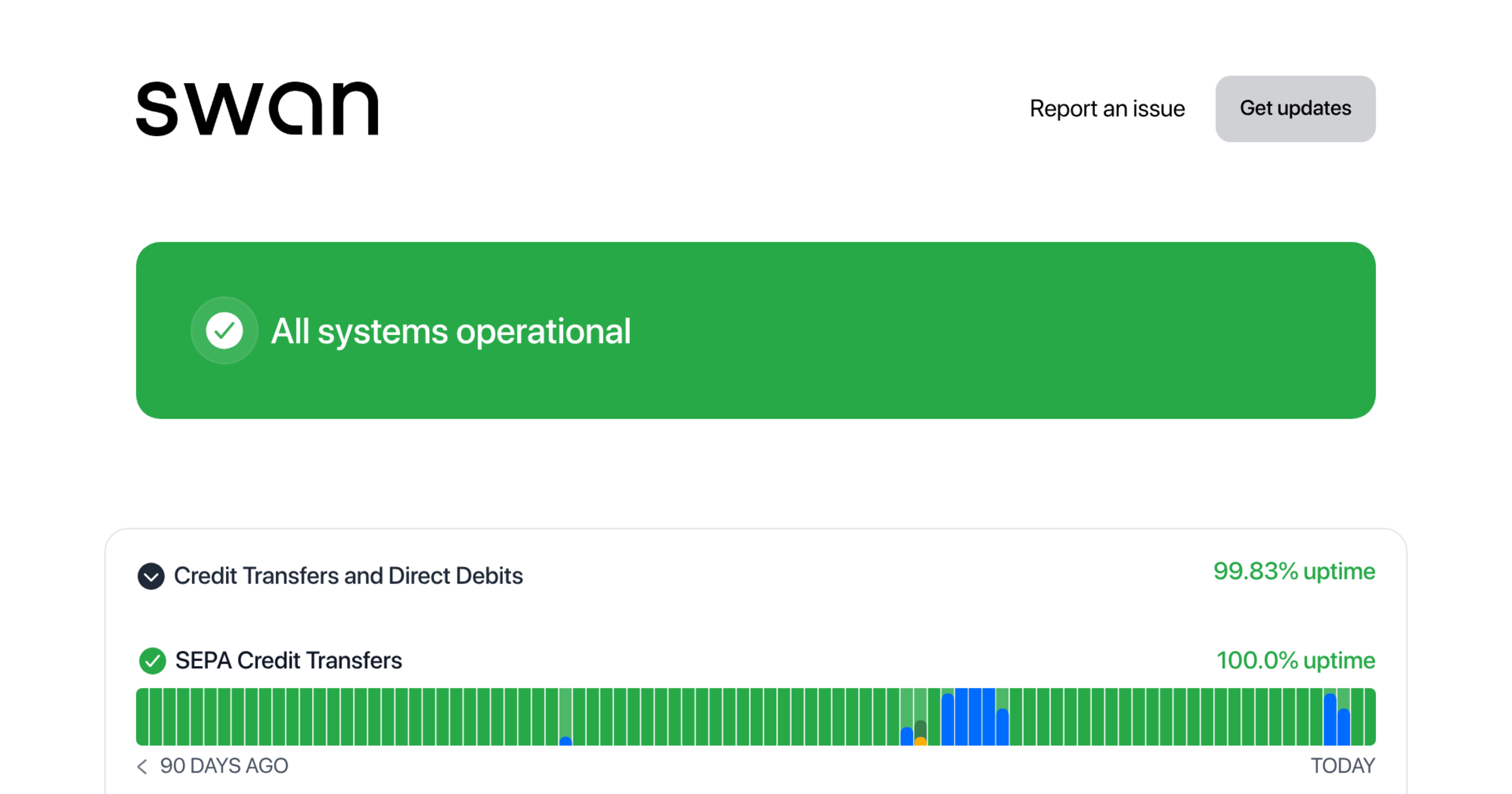
Task: Go back using the chevron beside 90 DAYS AGO
Action: click(142, 766)
